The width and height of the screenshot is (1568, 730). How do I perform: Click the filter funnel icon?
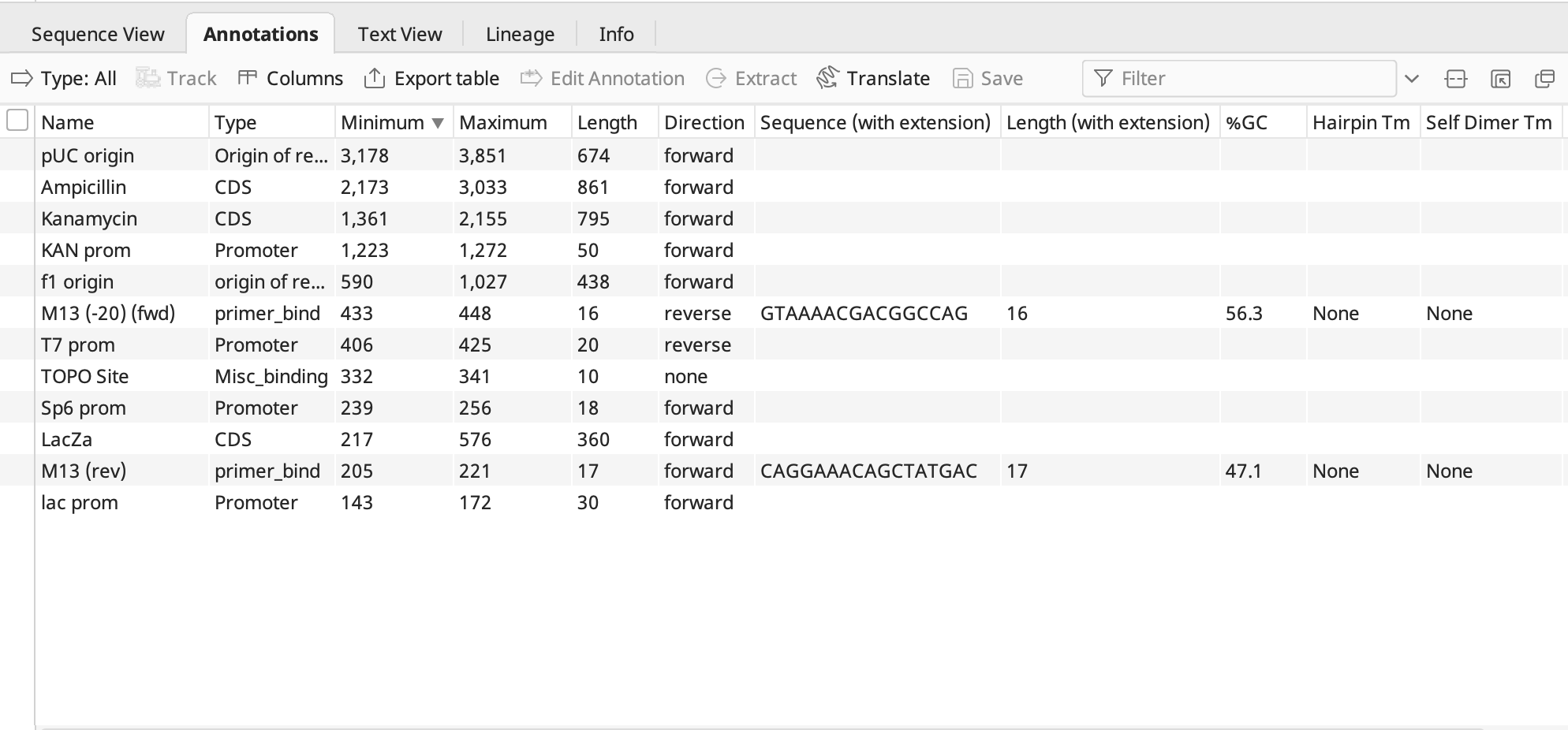tap(1103, 79)
